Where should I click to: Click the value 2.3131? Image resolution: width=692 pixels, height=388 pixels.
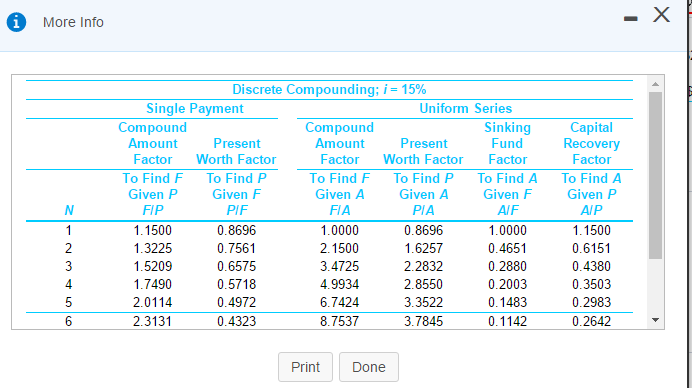click(x=153, y=321)
